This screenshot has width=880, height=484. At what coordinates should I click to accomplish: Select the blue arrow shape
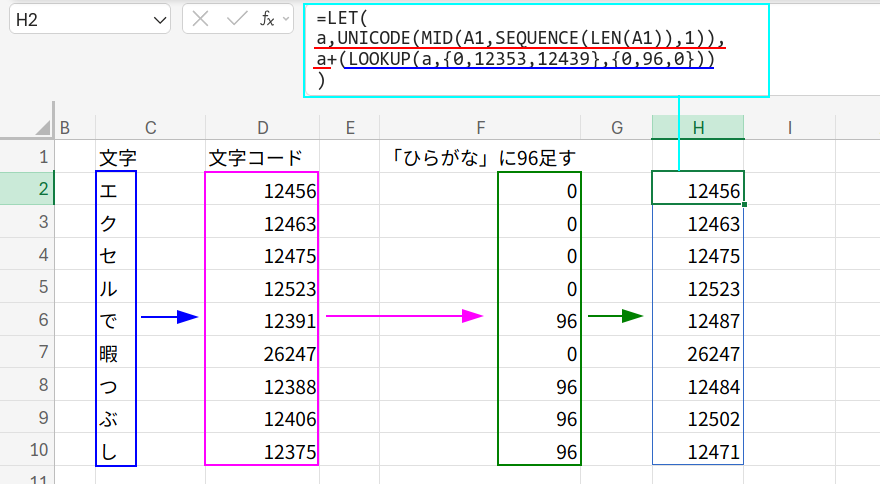(170, 317)
